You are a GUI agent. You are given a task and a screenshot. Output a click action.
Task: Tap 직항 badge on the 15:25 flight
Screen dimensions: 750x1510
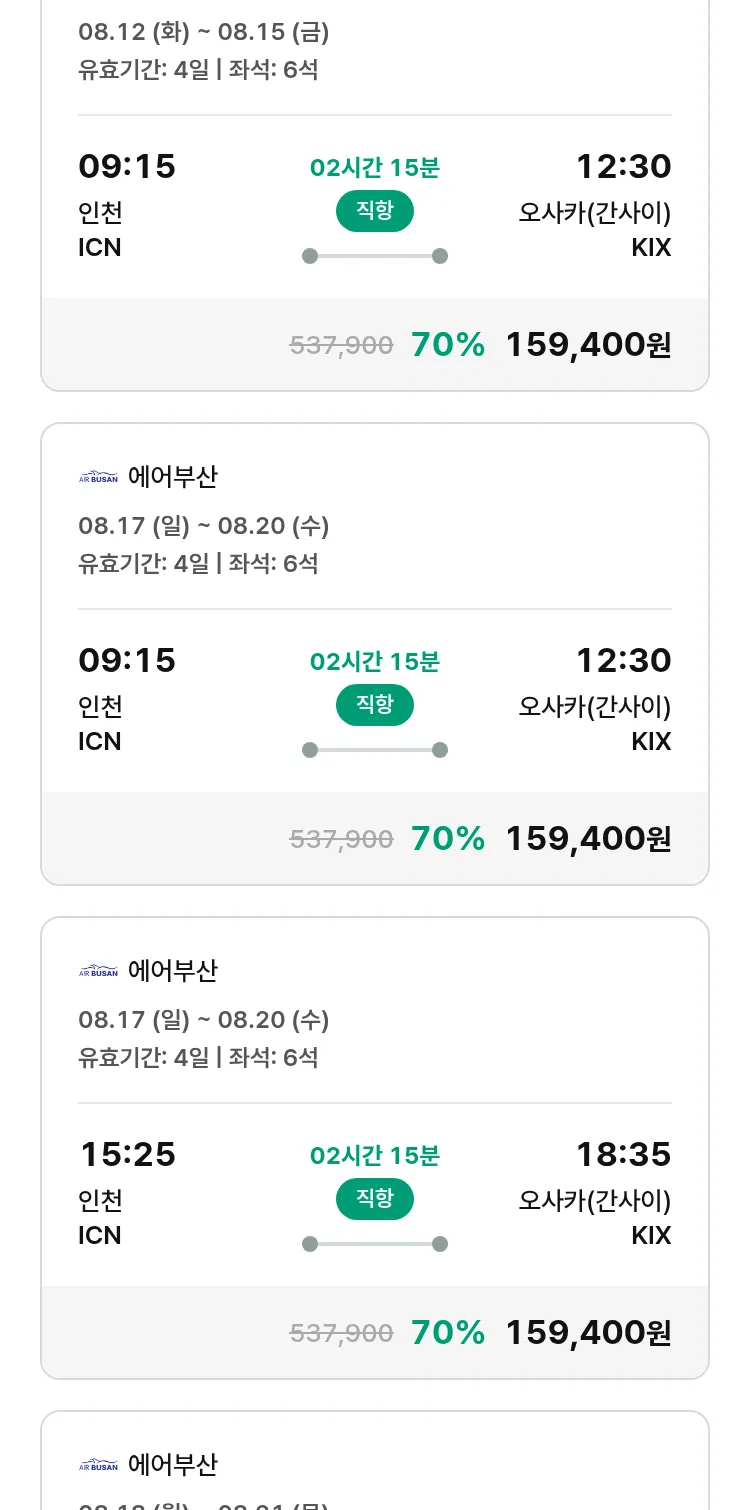click(375, 1199)
